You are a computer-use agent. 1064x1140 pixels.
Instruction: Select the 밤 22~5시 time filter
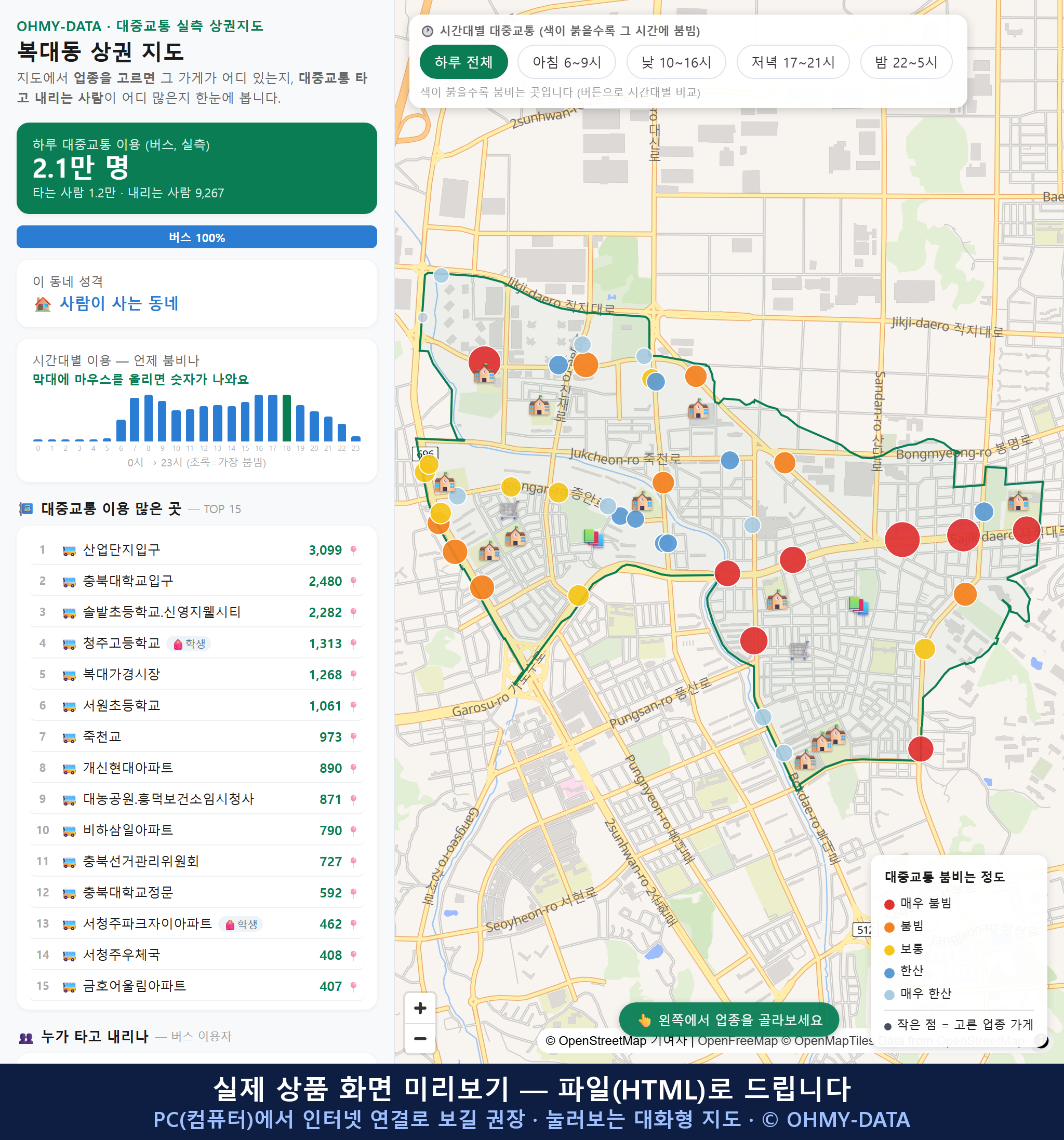click(x=906, y=62)
